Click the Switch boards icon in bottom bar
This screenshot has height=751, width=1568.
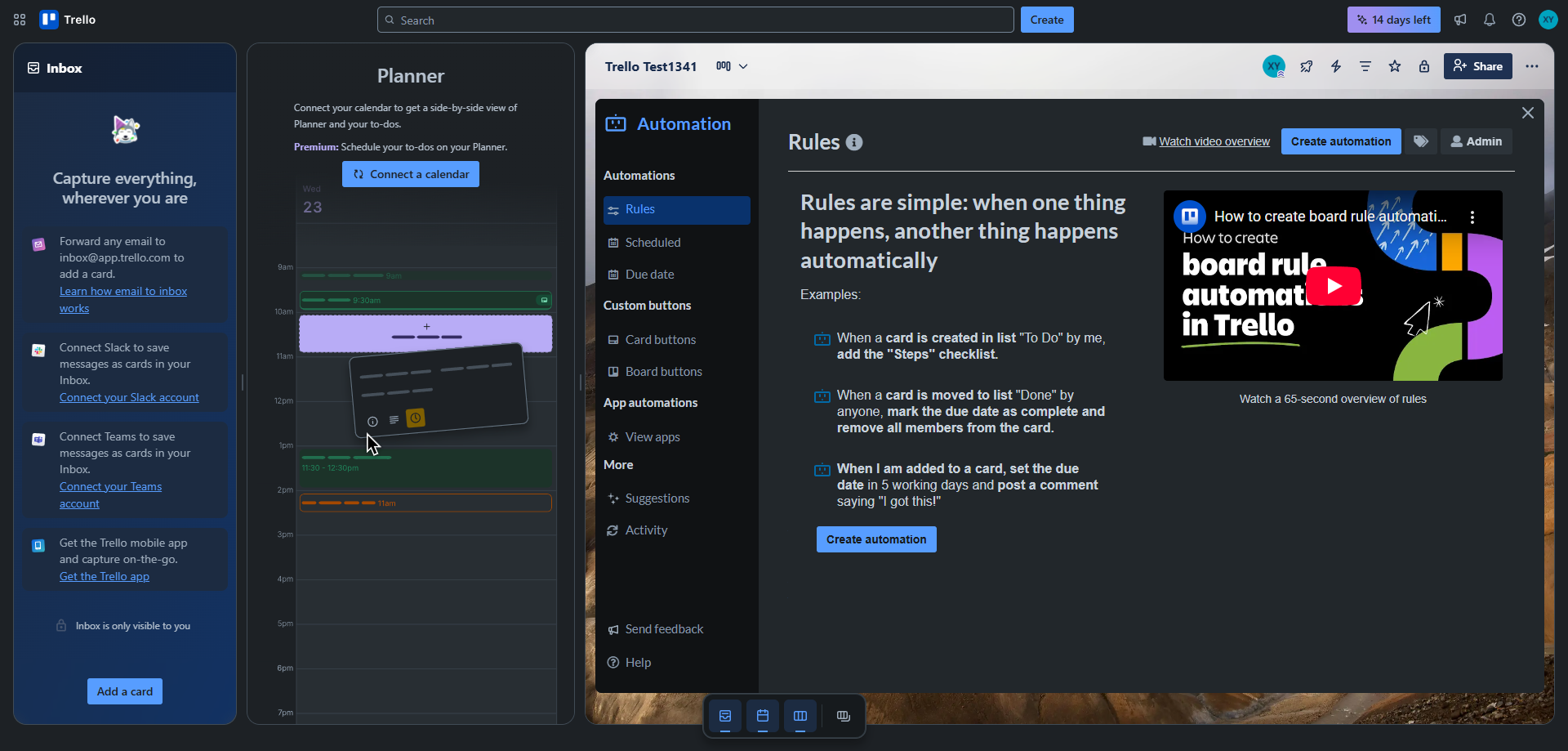(844, 717)
